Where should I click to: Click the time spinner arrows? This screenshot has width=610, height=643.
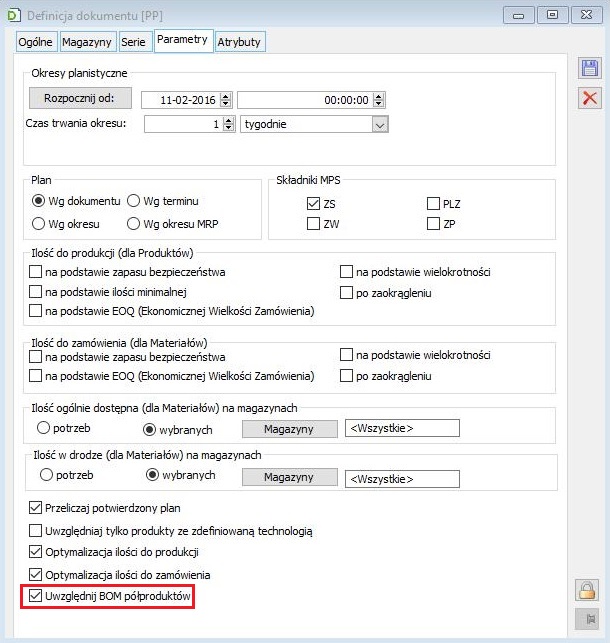(379, 100)
